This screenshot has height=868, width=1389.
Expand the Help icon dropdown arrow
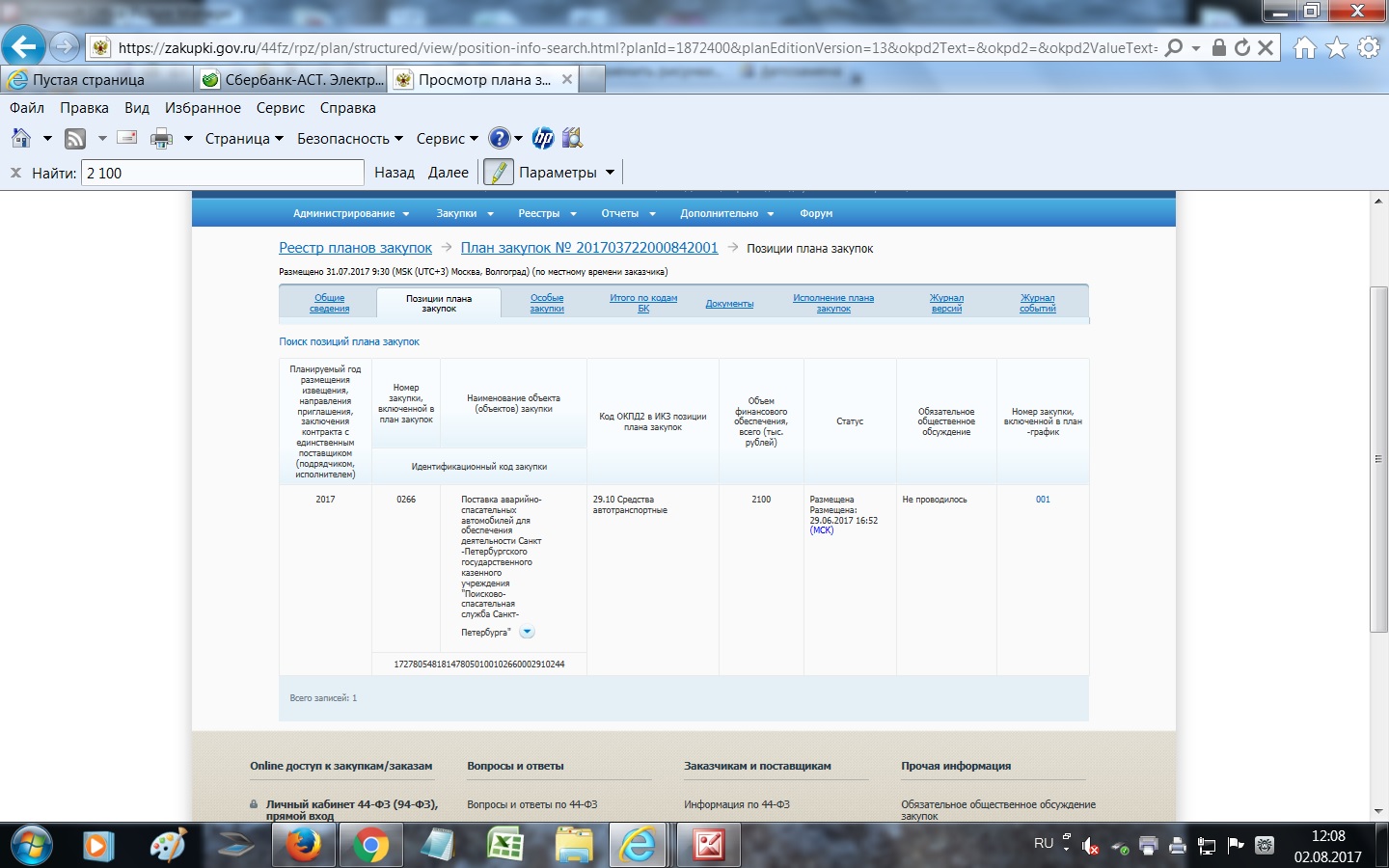coord(518,139)
